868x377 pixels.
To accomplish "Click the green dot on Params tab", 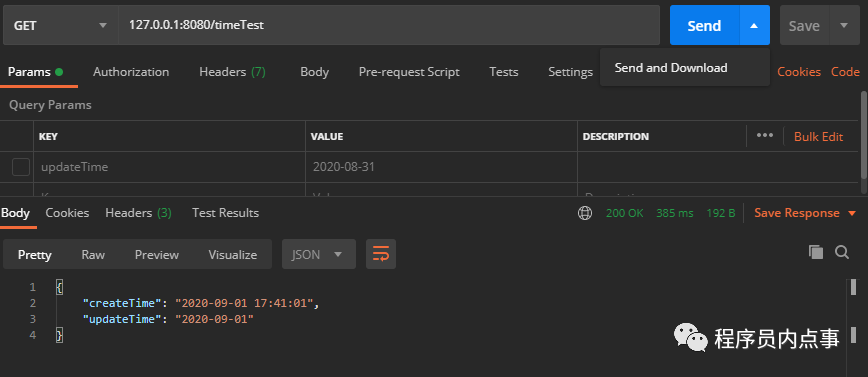I will tap(59, 72).
